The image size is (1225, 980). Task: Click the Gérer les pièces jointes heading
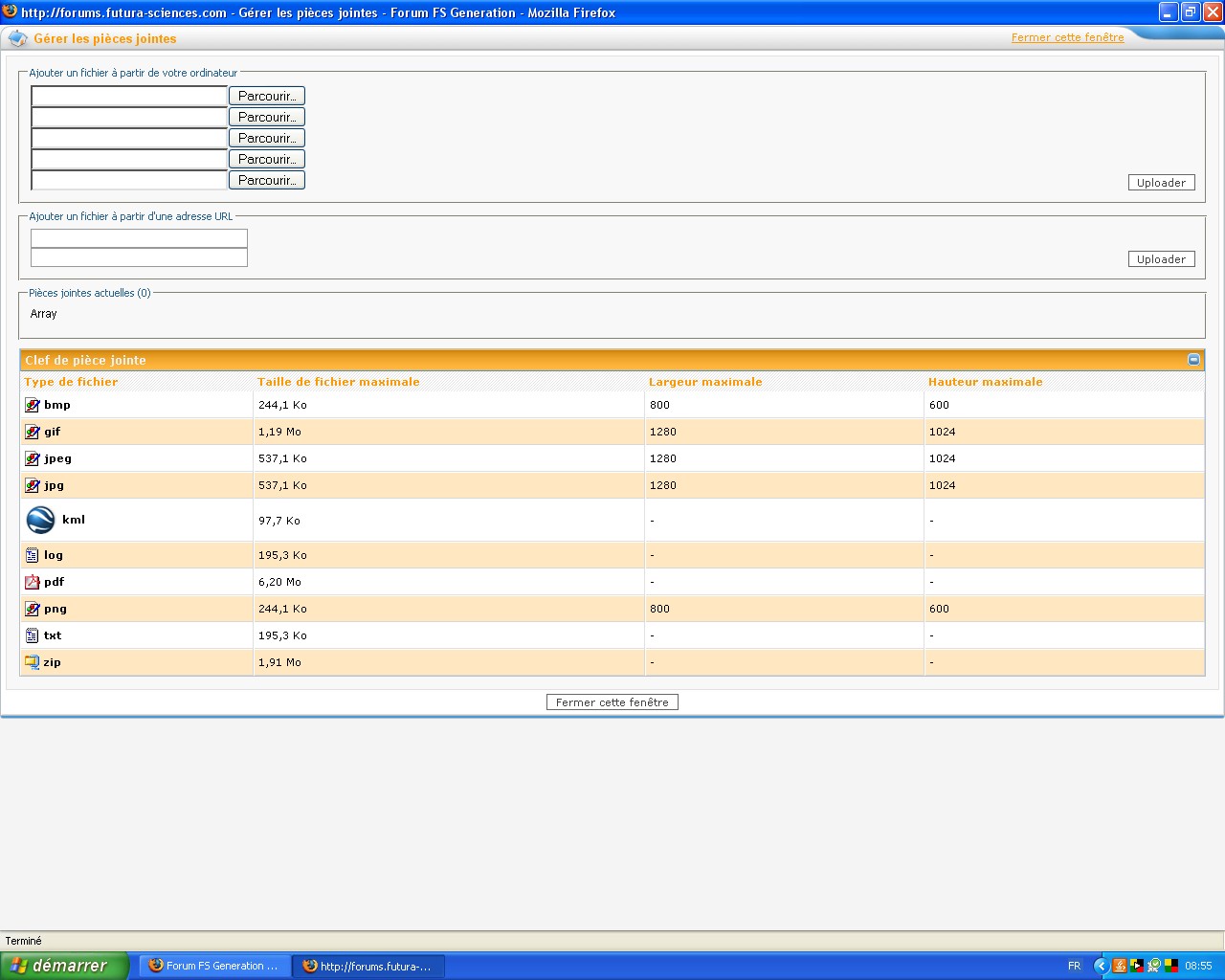105,38
